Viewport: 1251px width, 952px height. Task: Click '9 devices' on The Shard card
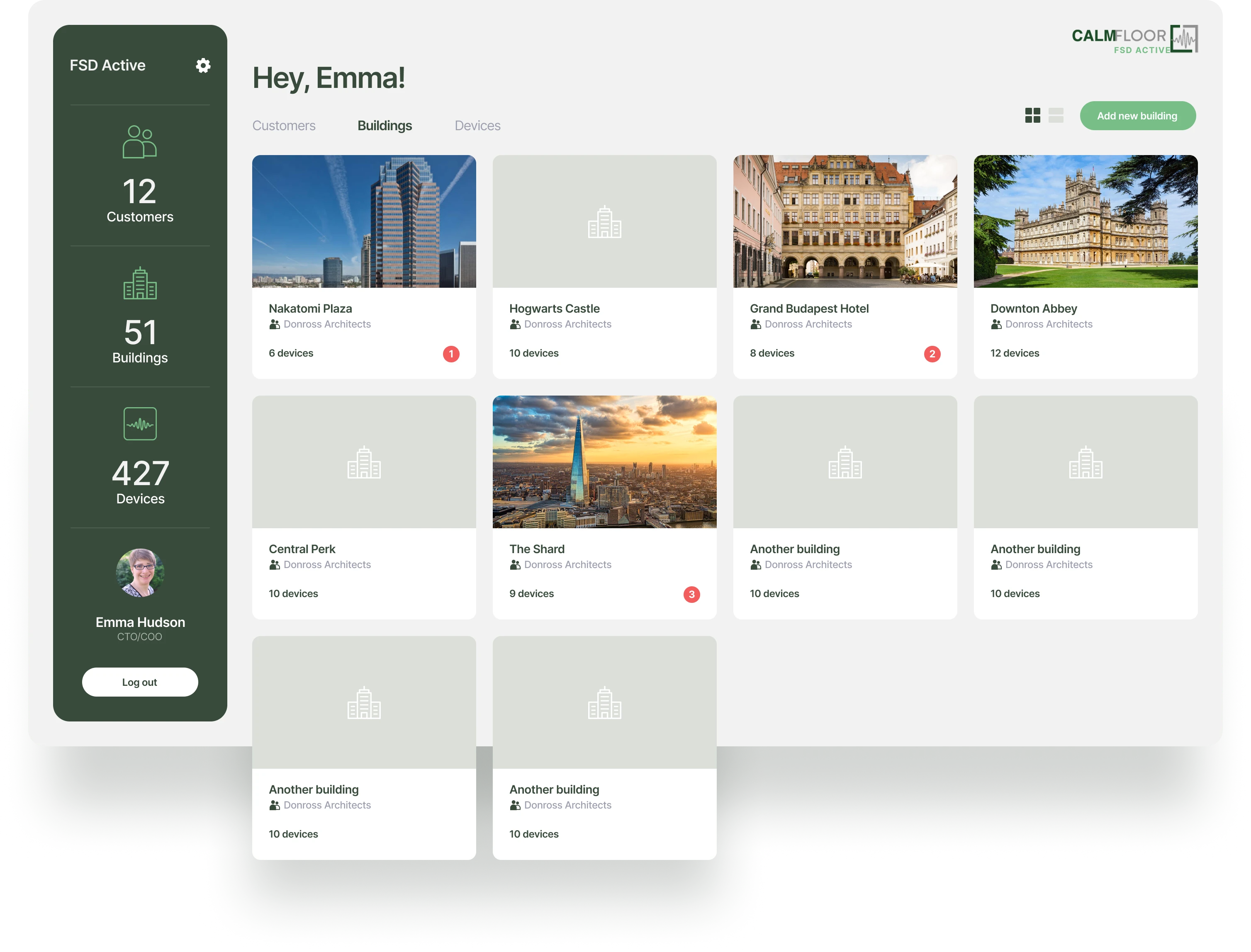[531, 593]
